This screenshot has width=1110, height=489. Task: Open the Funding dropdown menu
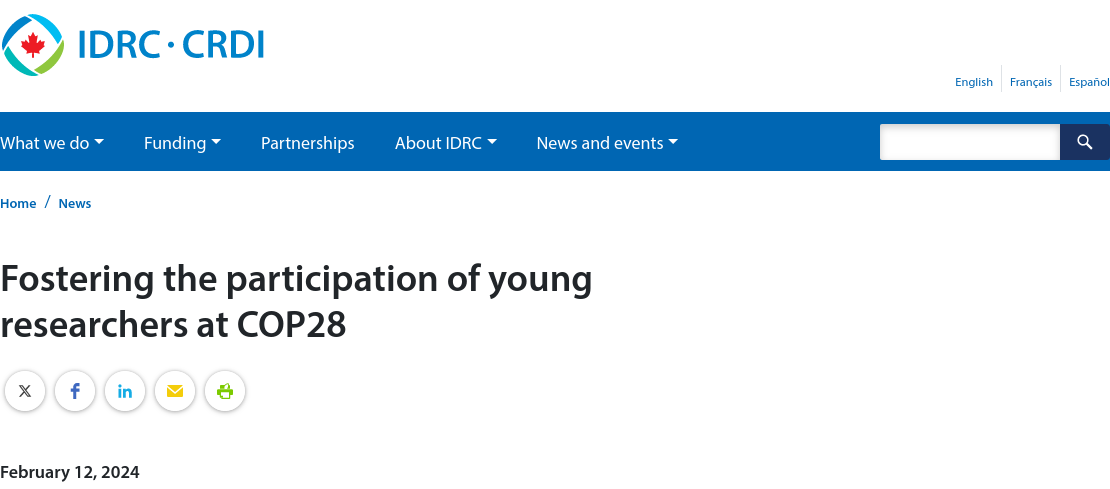point(182,143)
